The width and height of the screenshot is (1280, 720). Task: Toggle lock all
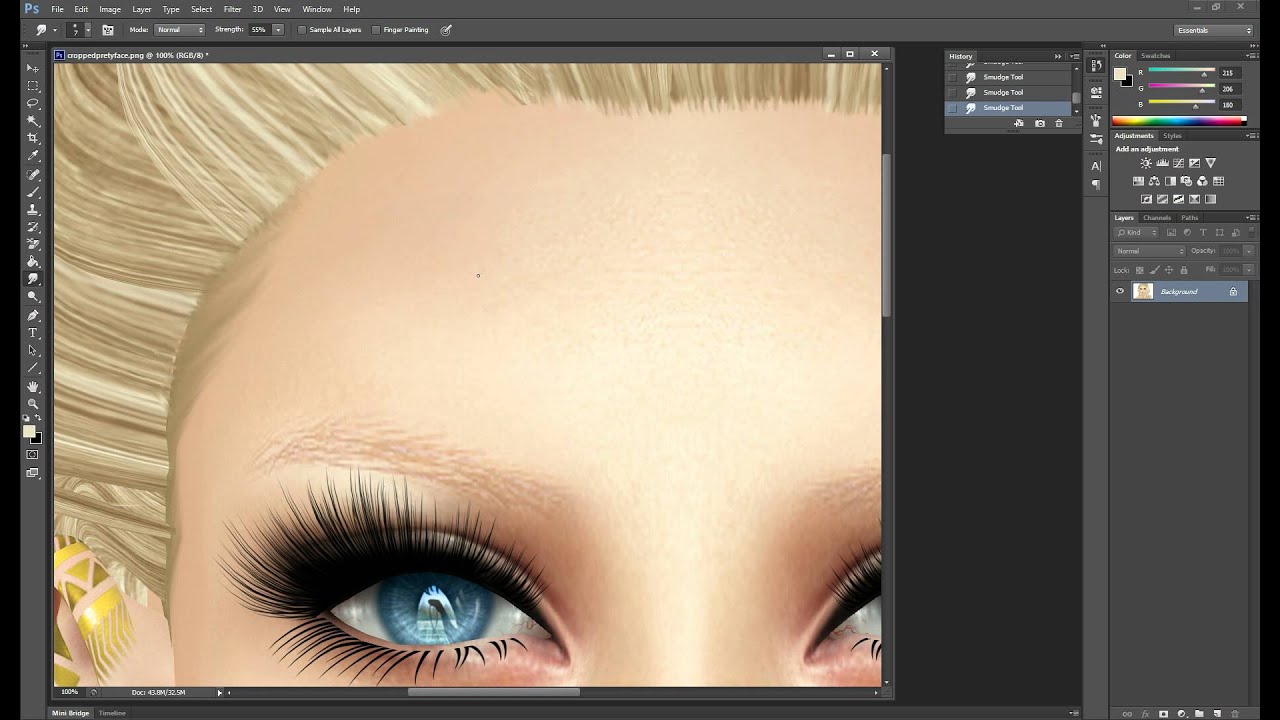point(1184,270)
